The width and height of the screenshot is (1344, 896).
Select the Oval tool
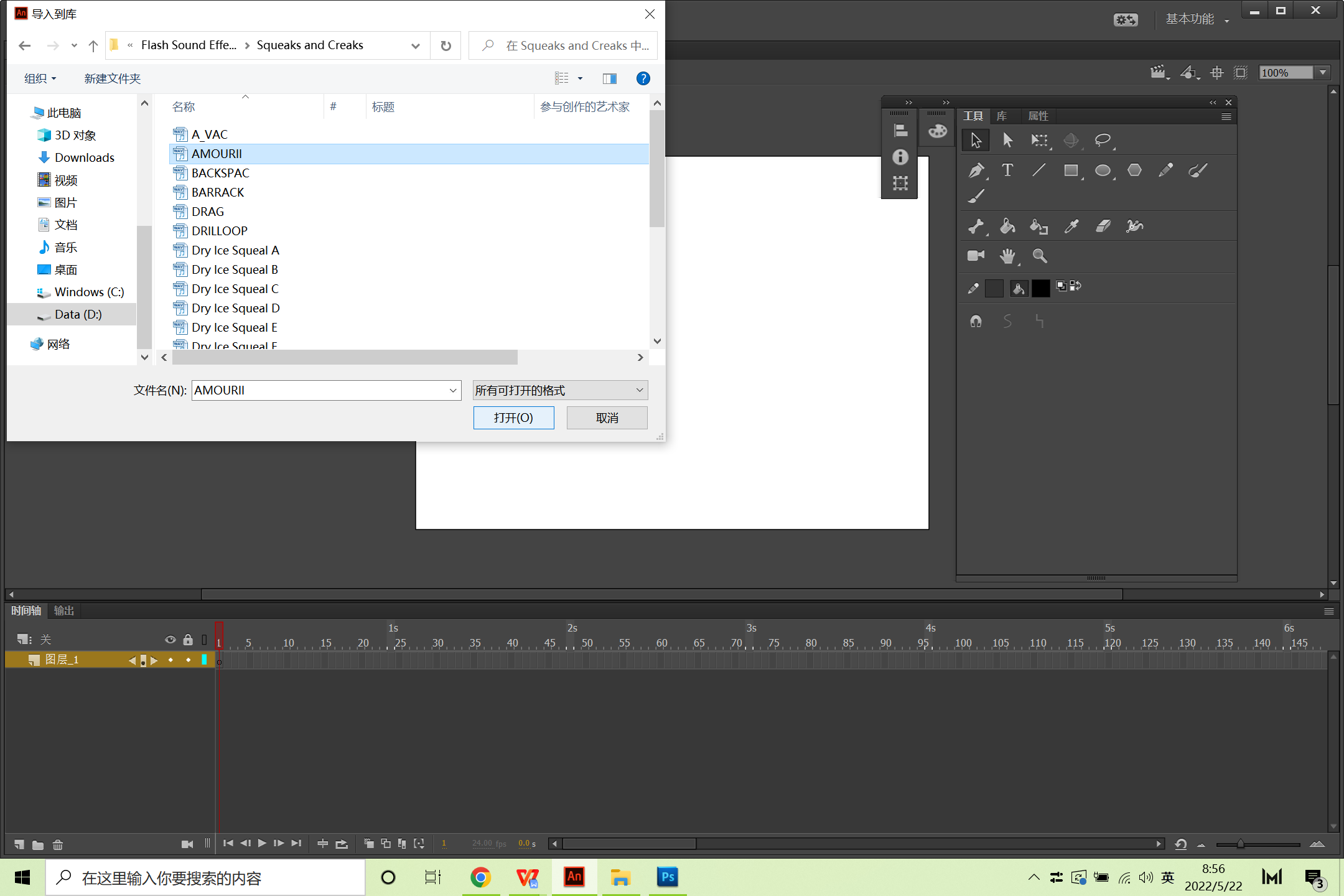[x=1103, y=170]
